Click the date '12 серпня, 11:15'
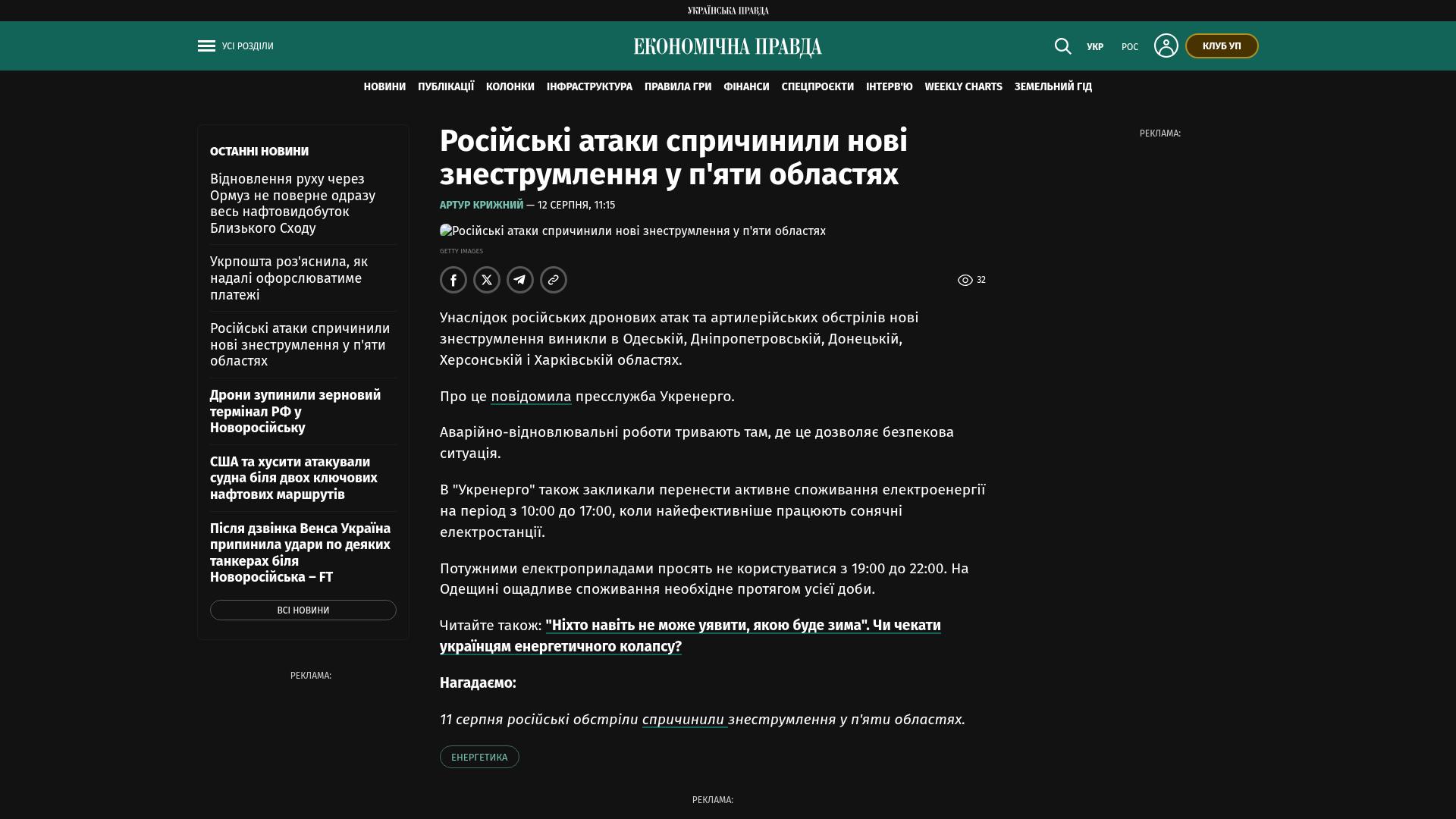 (x=576, y=206)
